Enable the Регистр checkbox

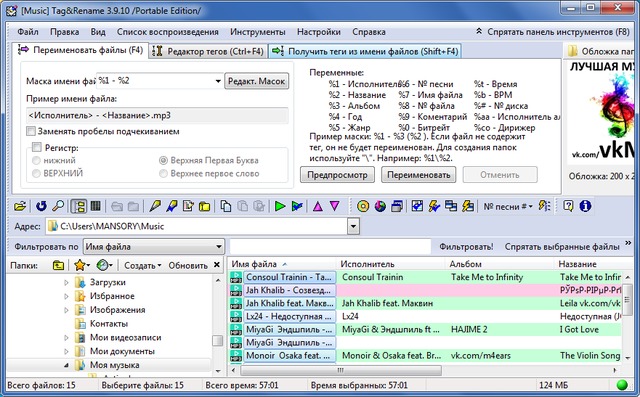[37, 147]
